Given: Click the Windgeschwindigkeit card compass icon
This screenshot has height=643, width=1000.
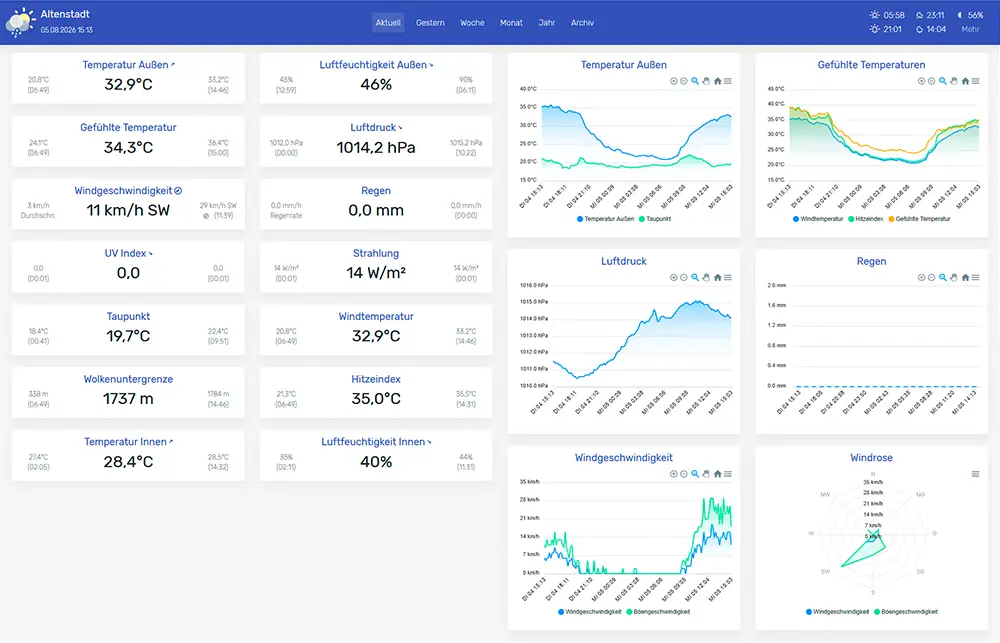Looking at the screenshot, I should [179, 191].
